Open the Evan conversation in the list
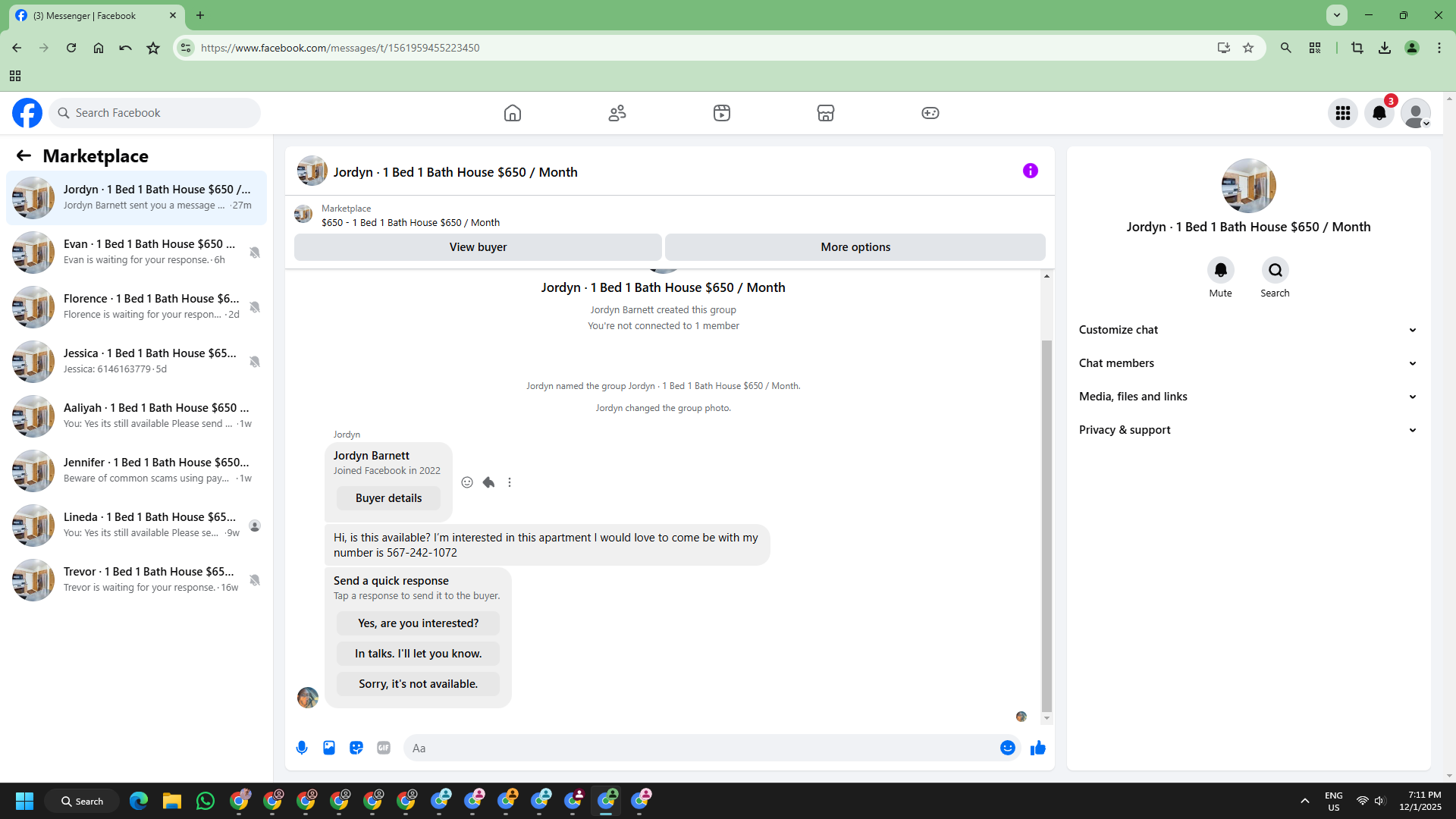The width and height of the screenshot is (1456, 819). pyautogui.click(x=136, y=253)
